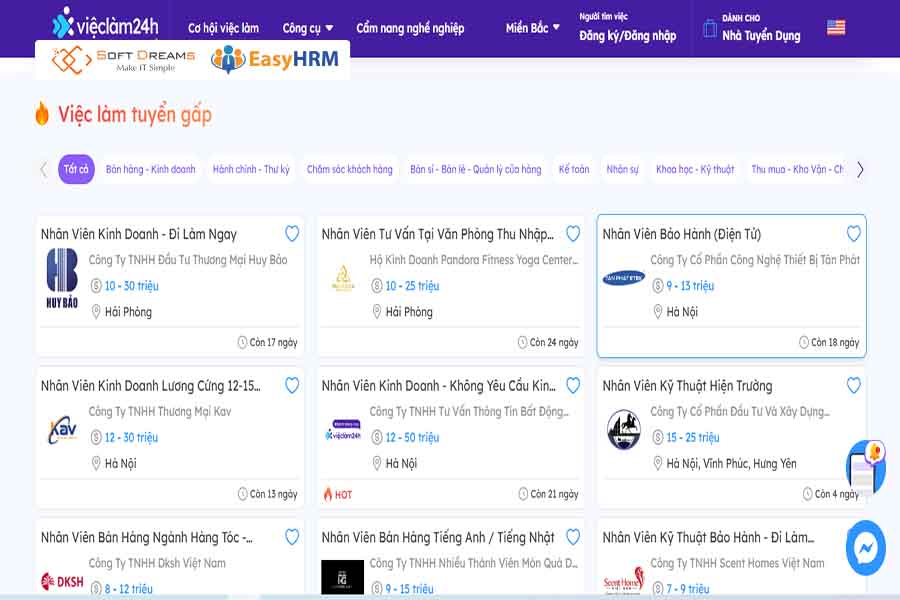
Task: Save job Nhân Viên Bảo Hành (Điện Tử)
Action: pyautogui.click(x=854, y=233)
